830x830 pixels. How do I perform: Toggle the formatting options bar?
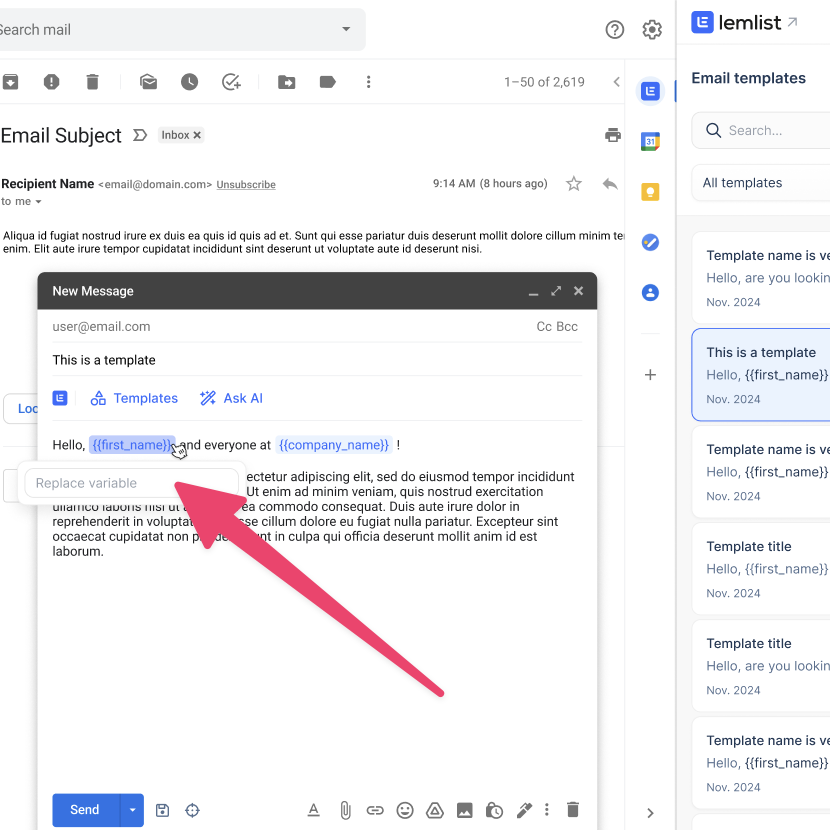coord(316,810)
